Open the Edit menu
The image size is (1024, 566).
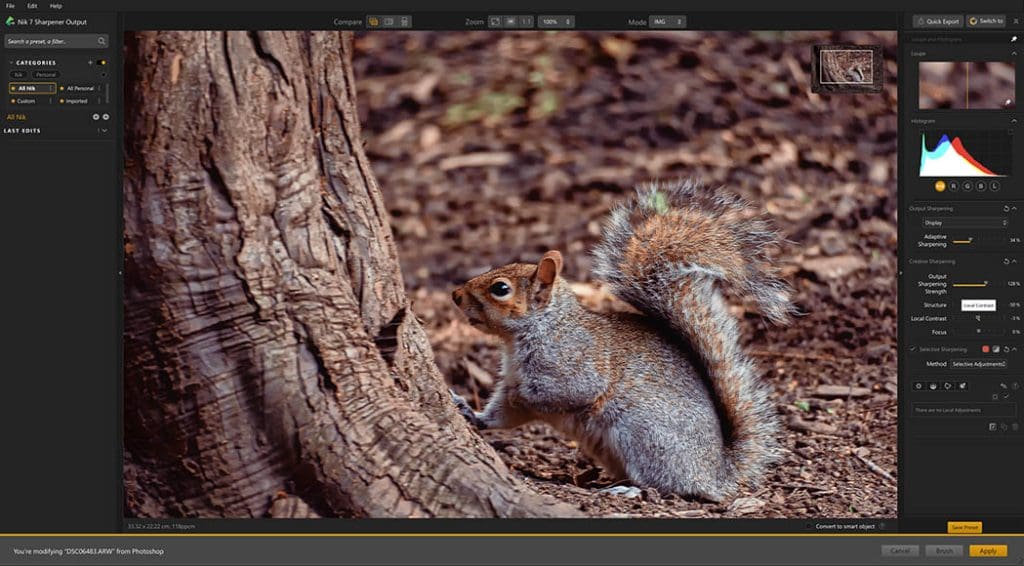click(32, 6)
